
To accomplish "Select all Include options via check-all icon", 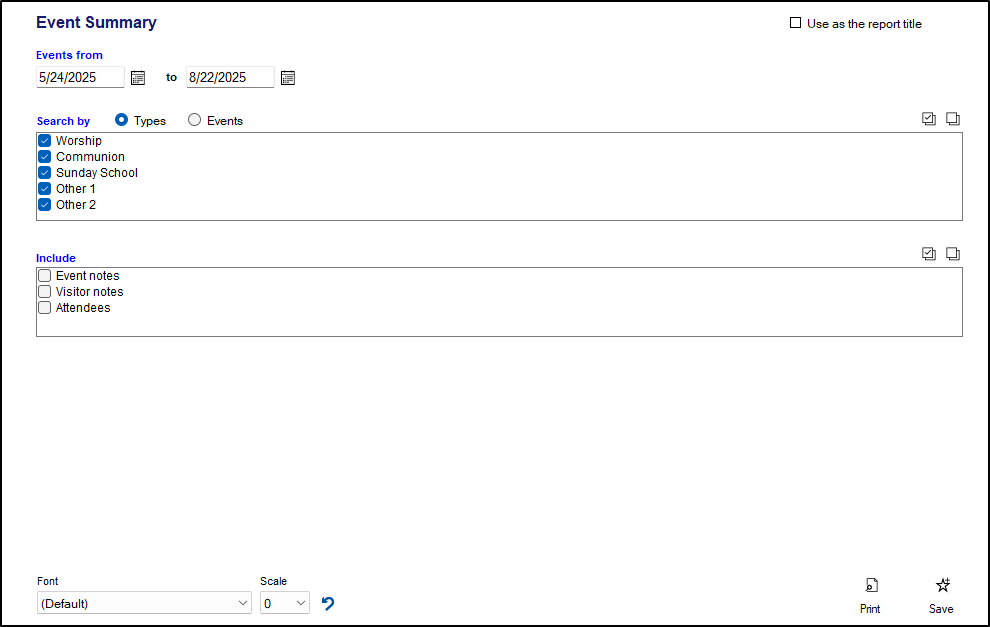I will click(928, 253).
